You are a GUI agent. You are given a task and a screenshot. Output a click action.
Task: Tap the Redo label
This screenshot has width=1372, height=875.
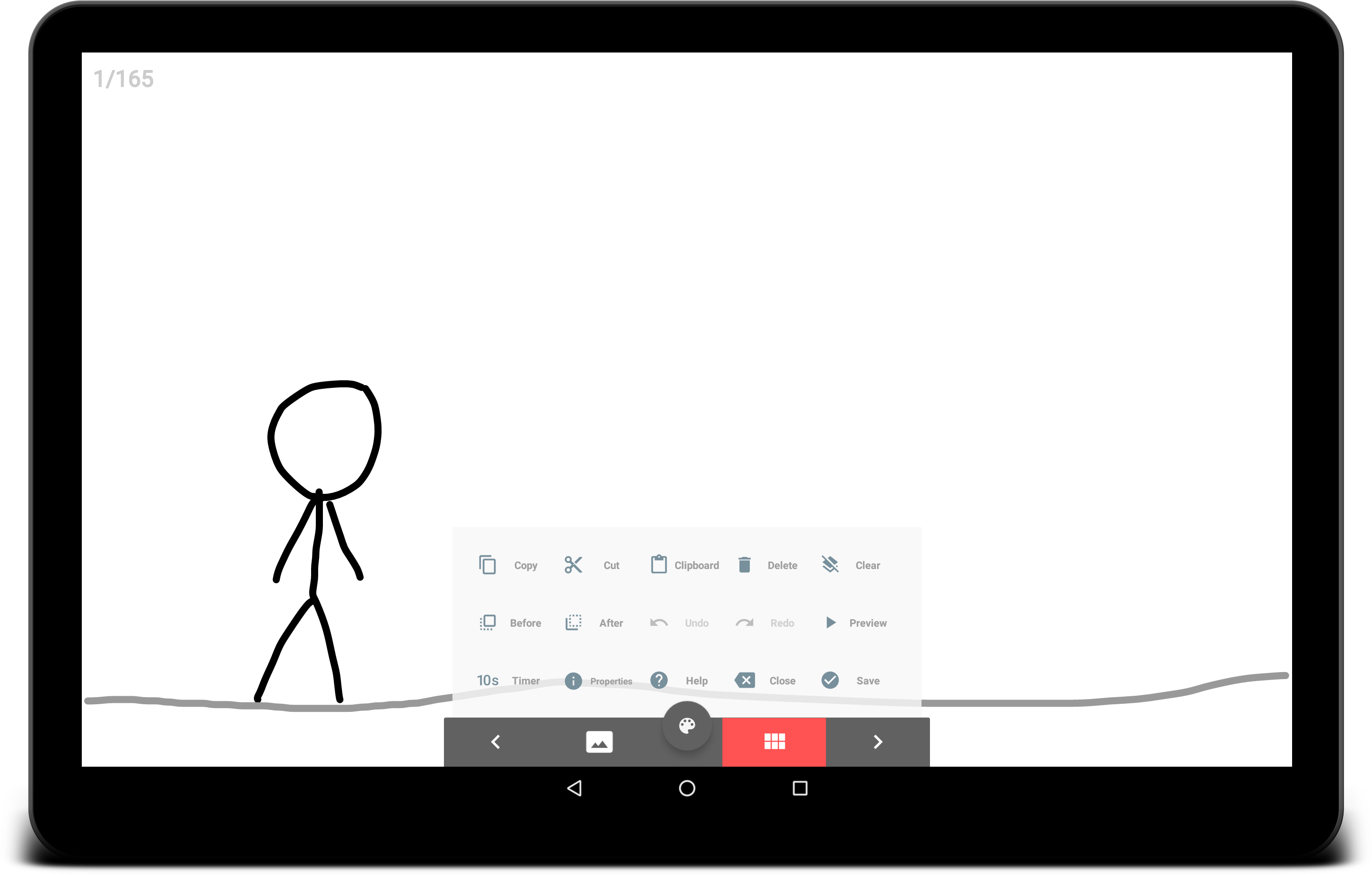click(x=782, y=623)
